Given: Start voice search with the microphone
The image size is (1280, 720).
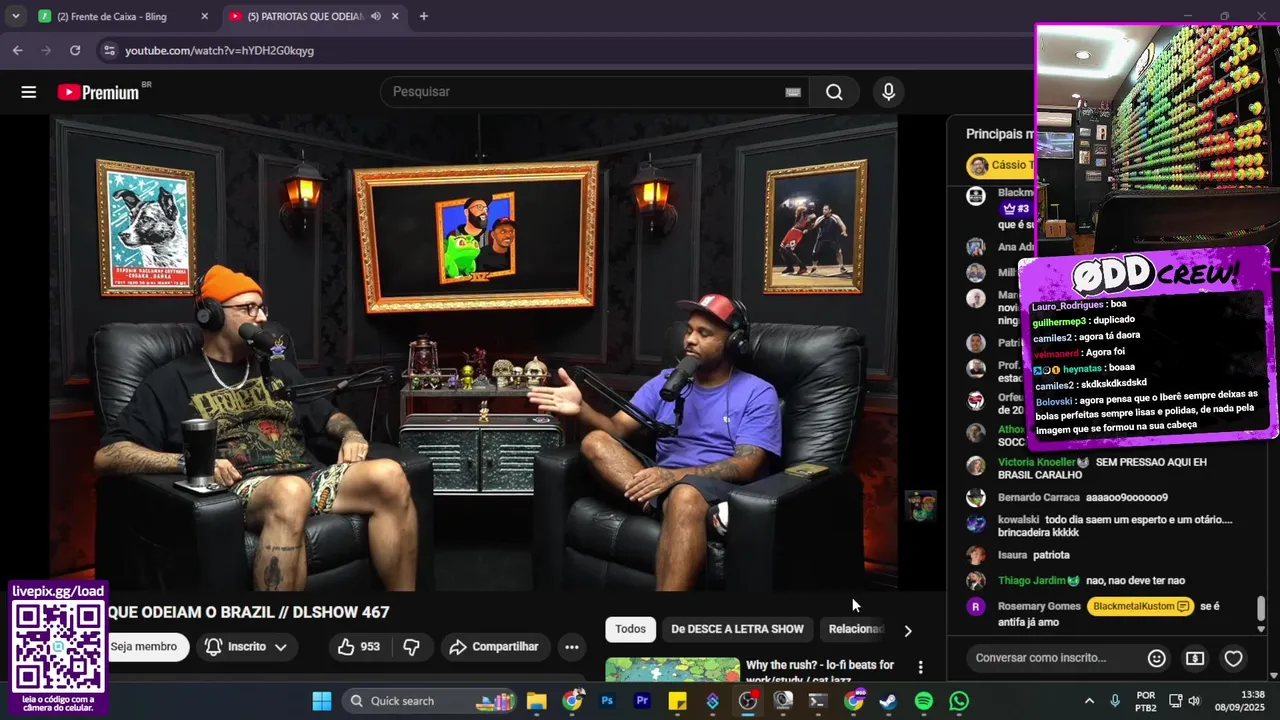Looking at the screenshot, I should [x=888, y=92].
